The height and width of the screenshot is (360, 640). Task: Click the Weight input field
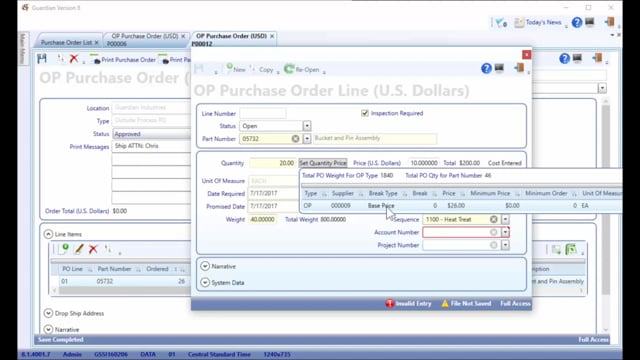pos(262,220)
